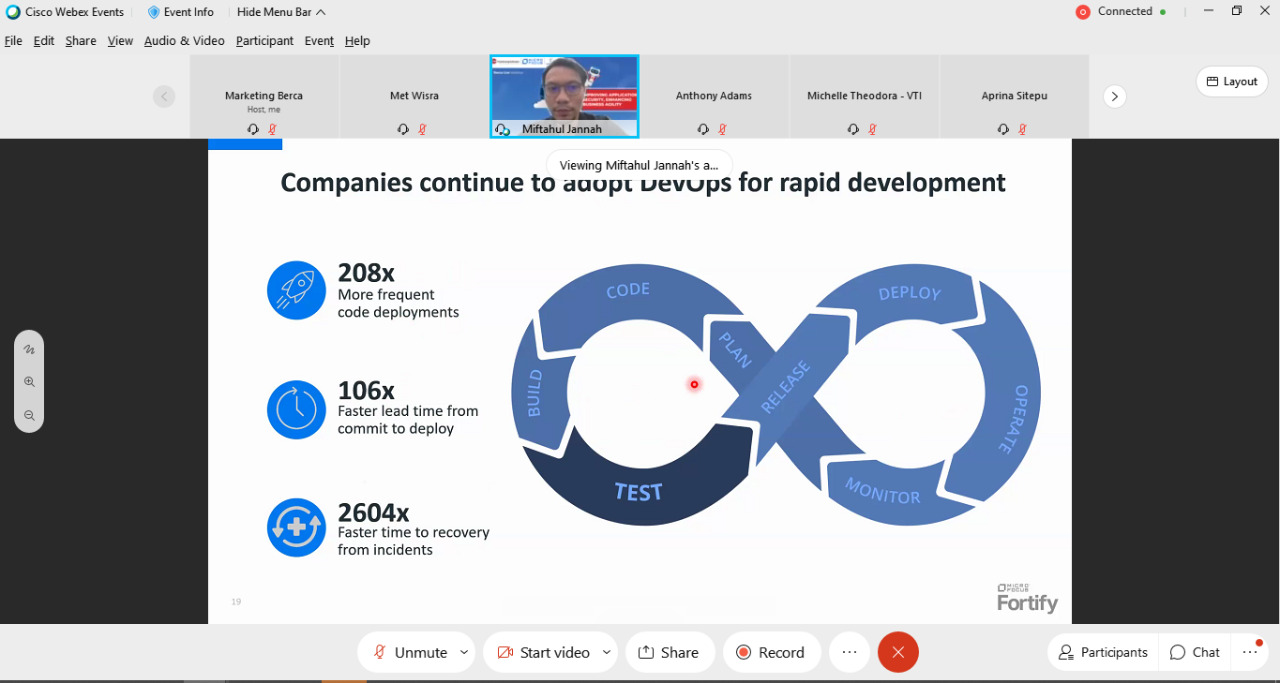Start recording with the Record button
This screenshot has width=1280, height=683.
click(770, 652)
